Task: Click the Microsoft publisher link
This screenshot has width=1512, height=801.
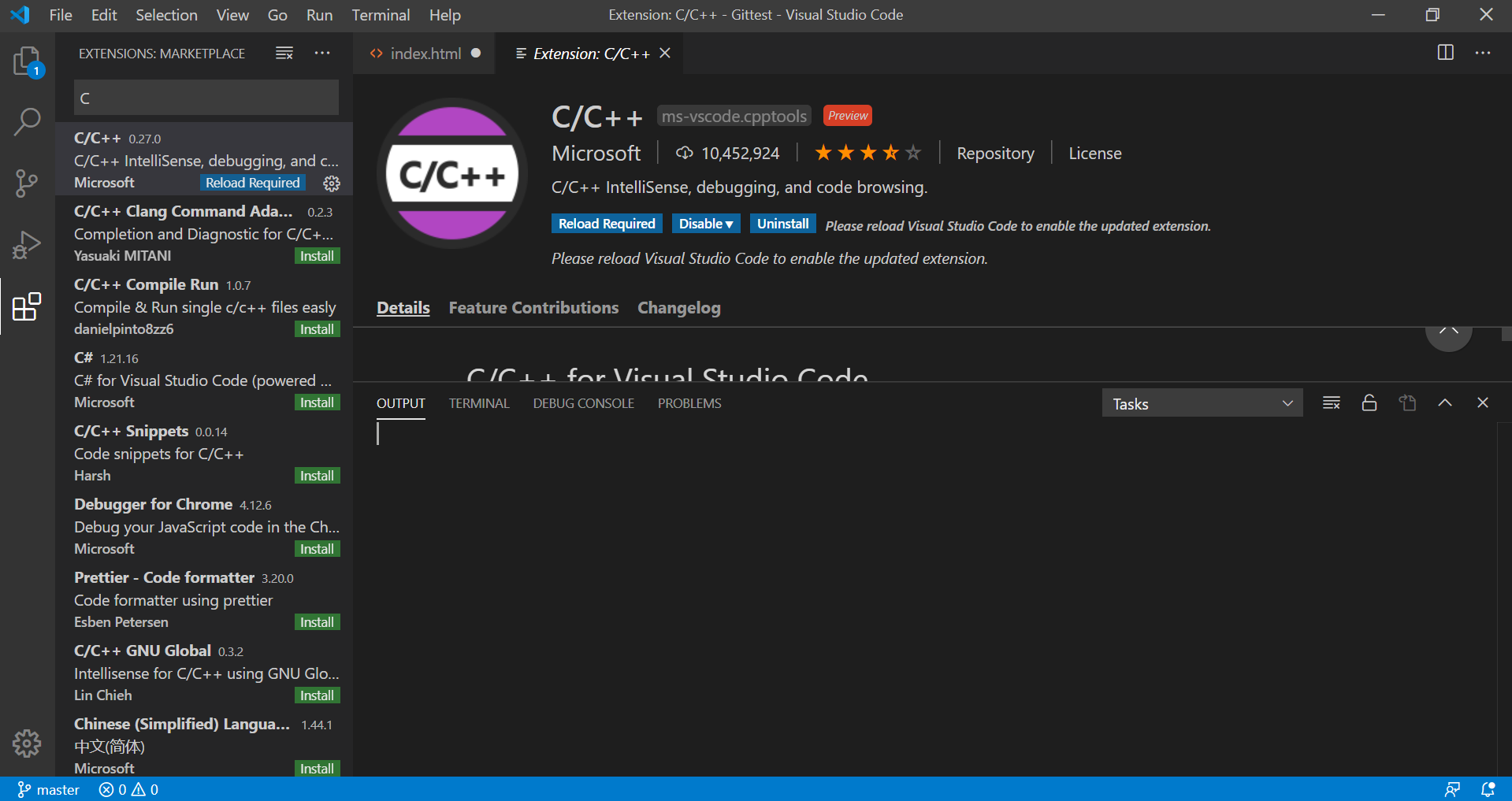Action: [x=596, y=154]
